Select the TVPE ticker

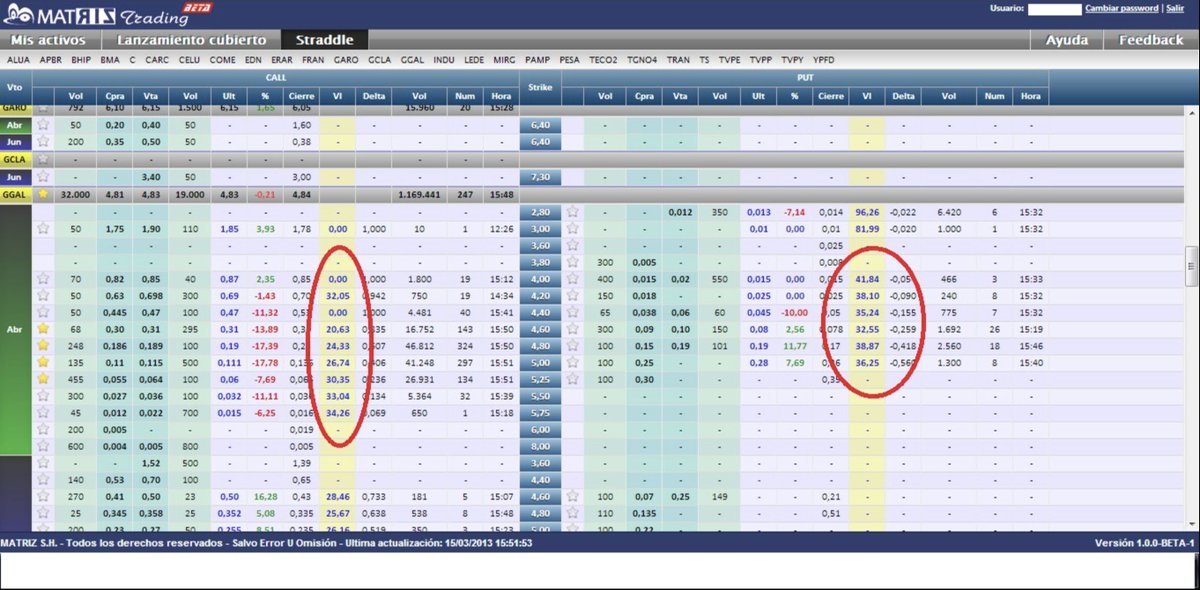click(x=730, y=60)
